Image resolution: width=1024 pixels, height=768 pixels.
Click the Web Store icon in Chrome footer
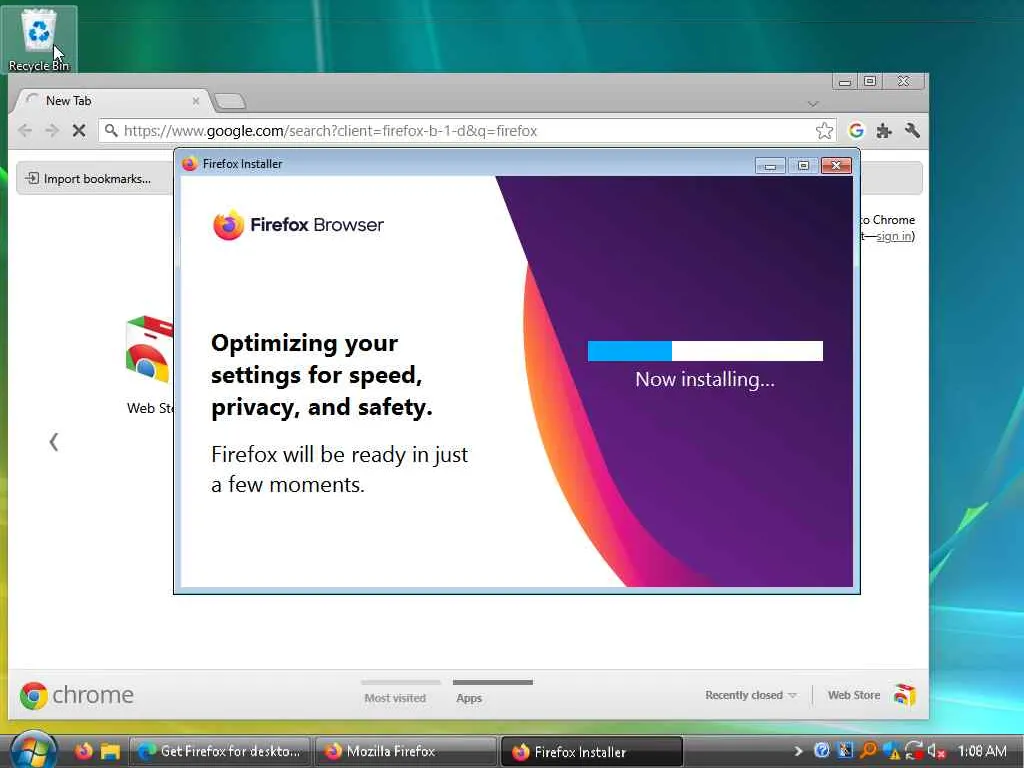(x=904, y=695)
